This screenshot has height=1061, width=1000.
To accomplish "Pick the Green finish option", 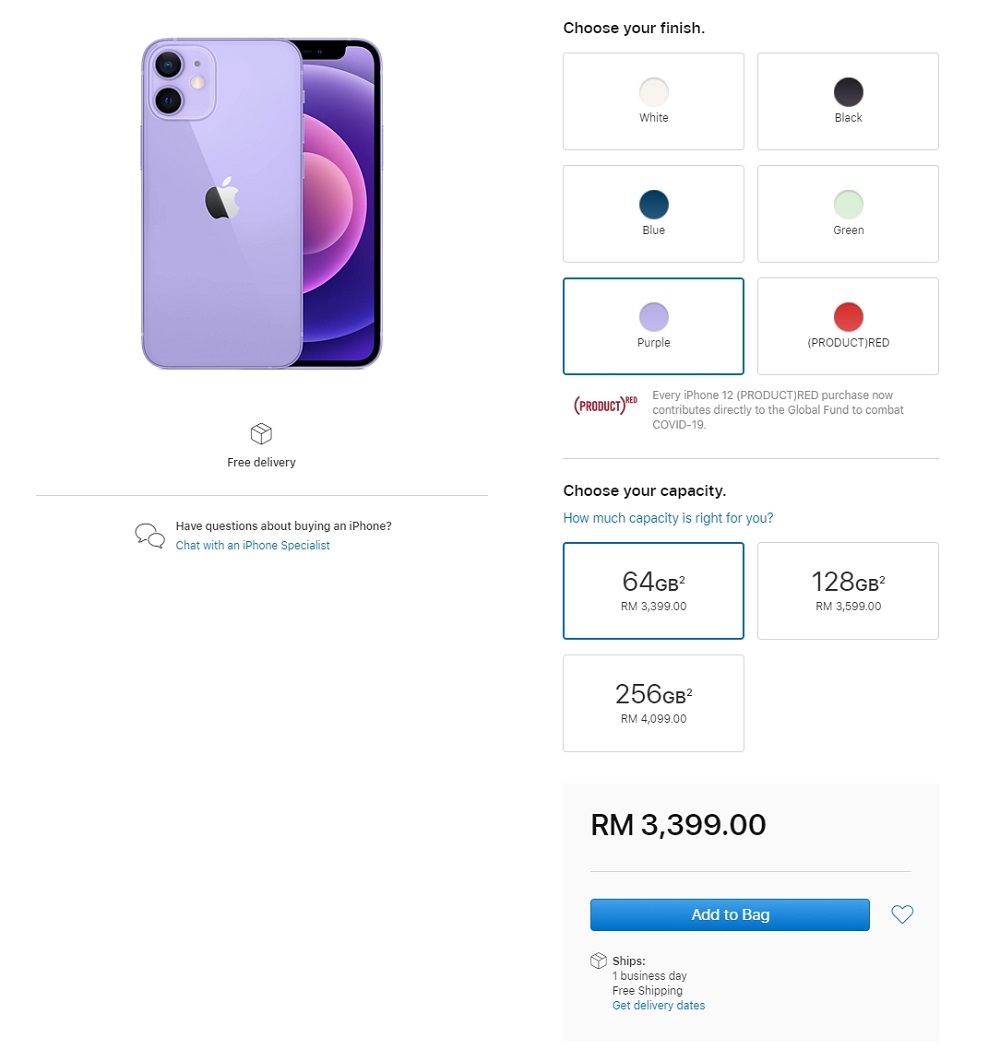I will coord(847,214).
